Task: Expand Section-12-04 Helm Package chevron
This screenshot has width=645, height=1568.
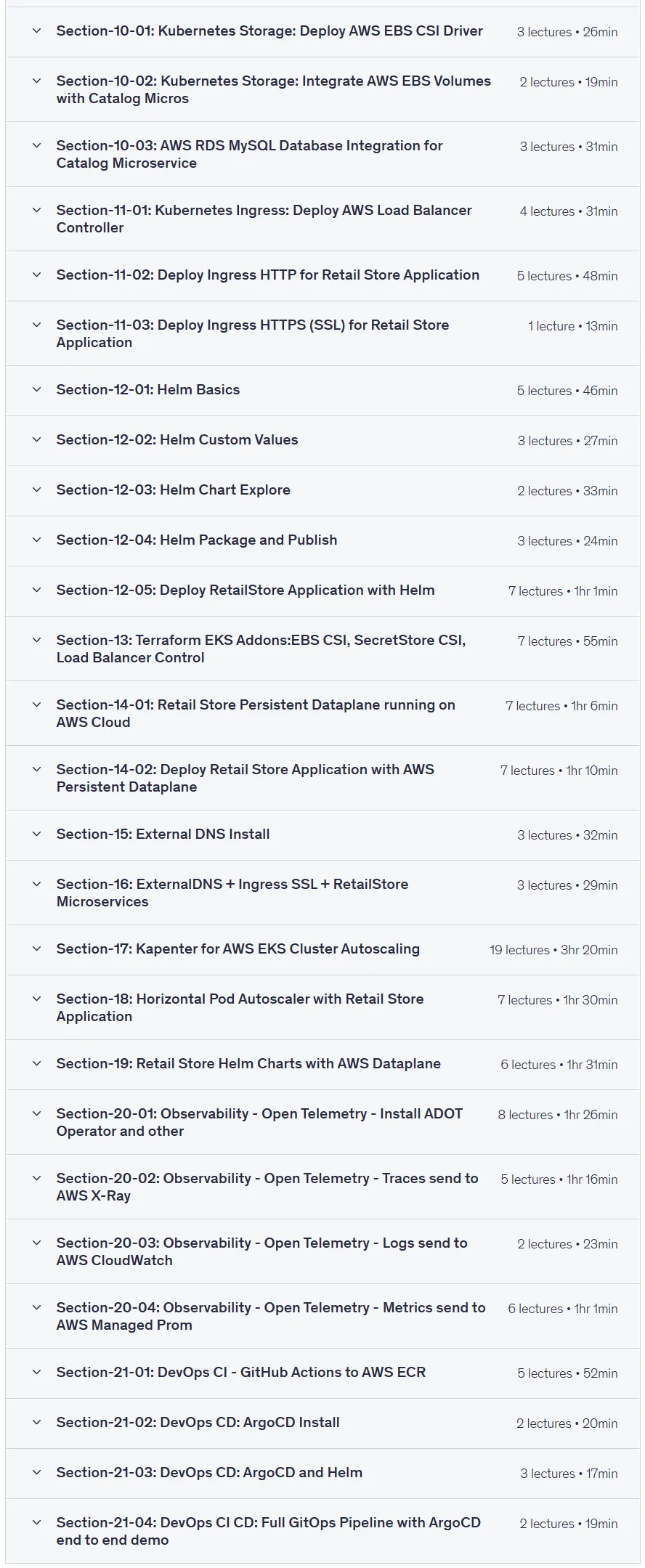Action: (x=36, y=540)
